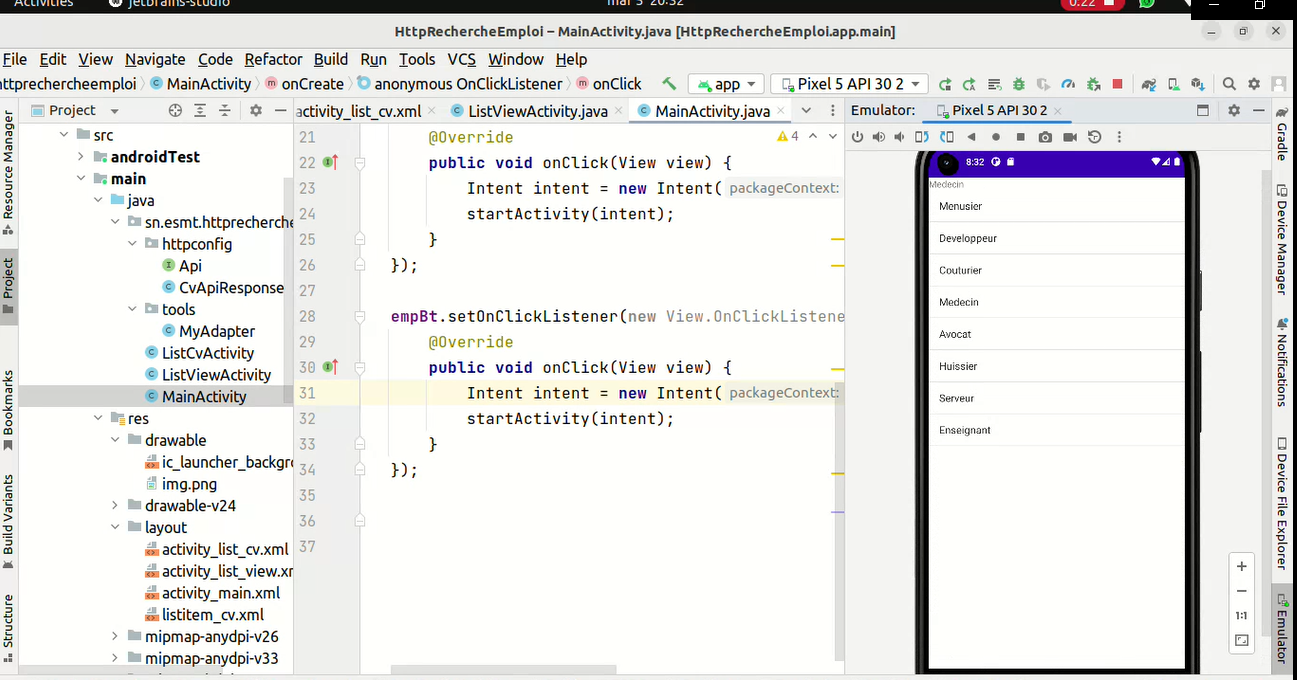Viewport: 1297px width, 680px height.
Task: Click the editor horizontal scrollbar
Action: coord(503,670)
